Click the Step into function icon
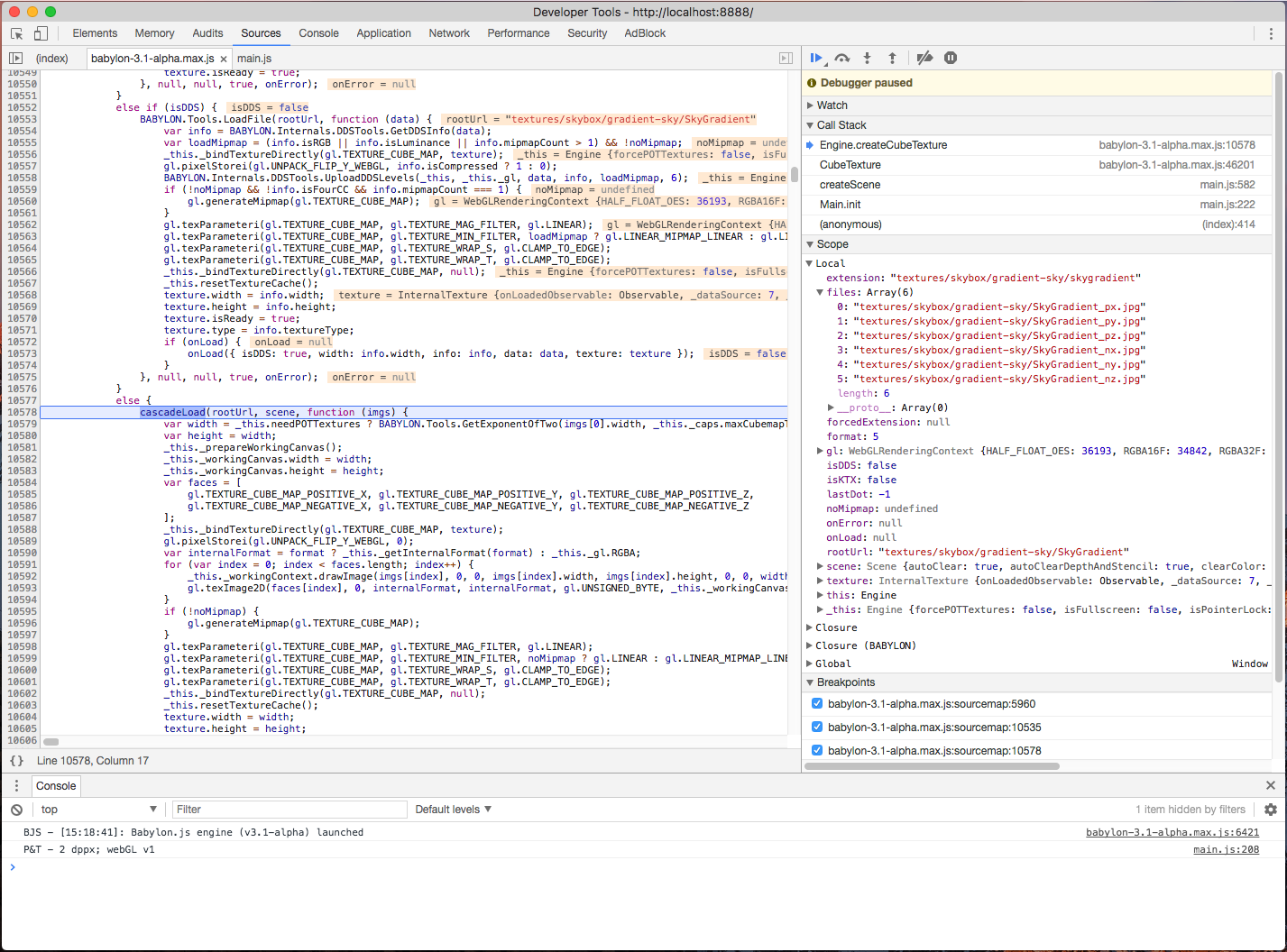Screen dimensions: 1287x952 coord(867,58)
